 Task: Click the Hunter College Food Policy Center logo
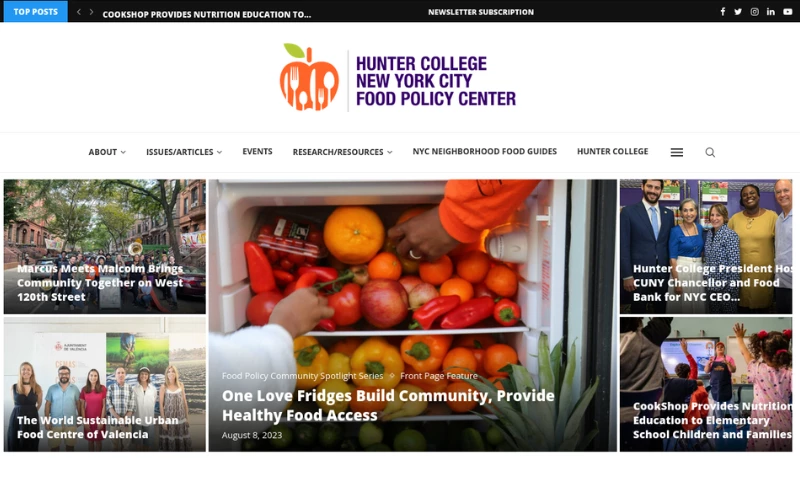(x=397, y=77)
